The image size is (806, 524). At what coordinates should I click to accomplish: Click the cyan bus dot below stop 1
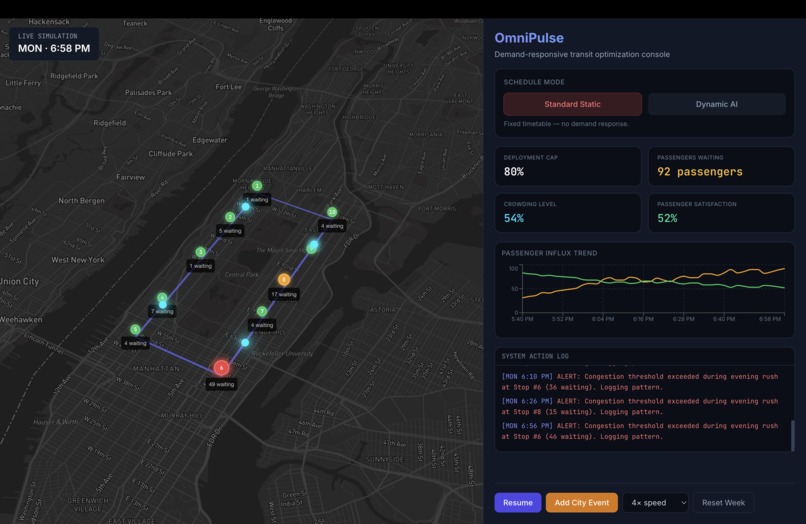[x=246, y=207]
